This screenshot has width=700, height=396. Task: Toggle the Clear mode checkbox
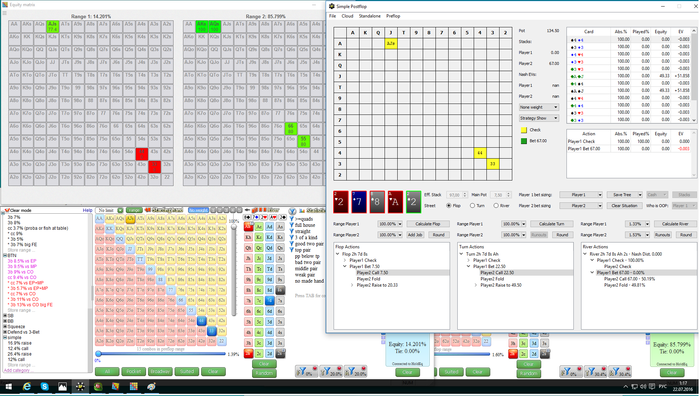pos(7,210)
